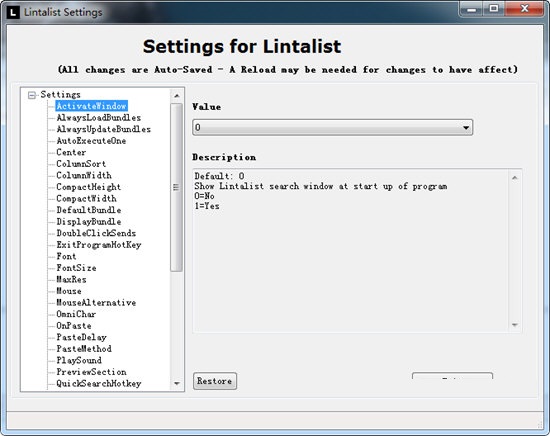The image size is (550, 436).
Task: Select the PlaySound setting
Action: (x=79, y=361)
